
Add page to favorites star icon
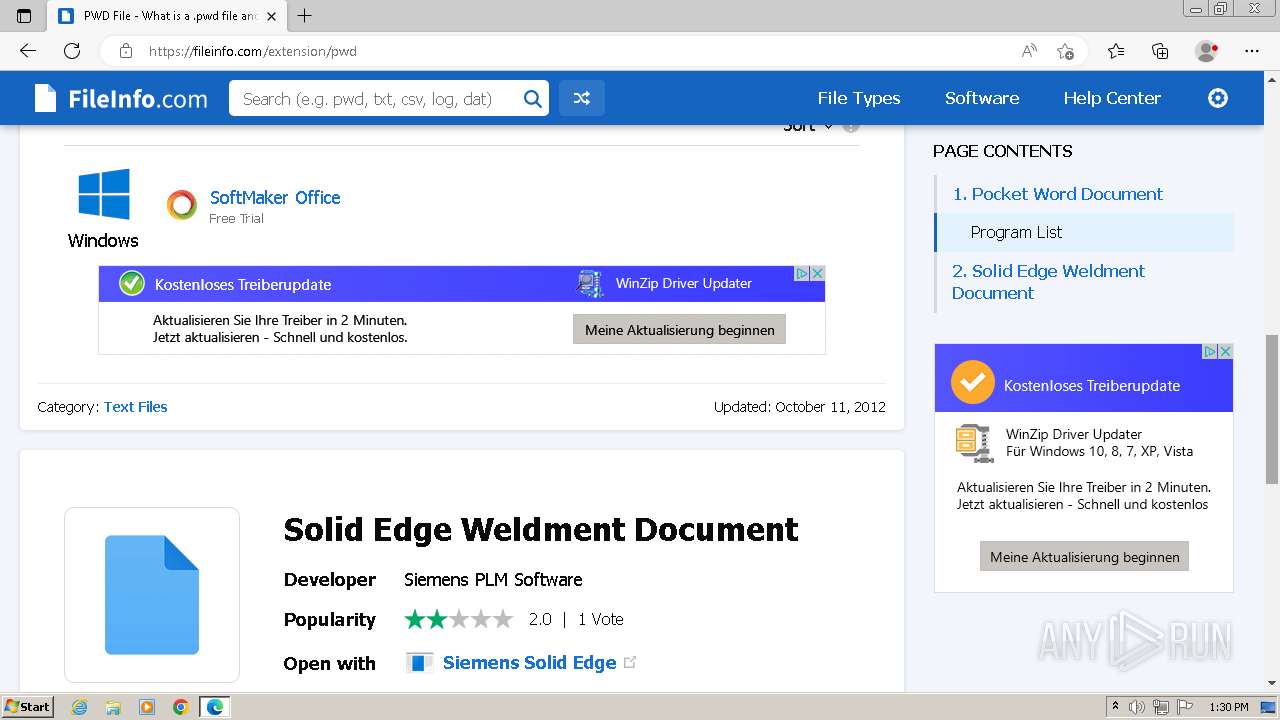(x=1065, y=51)
